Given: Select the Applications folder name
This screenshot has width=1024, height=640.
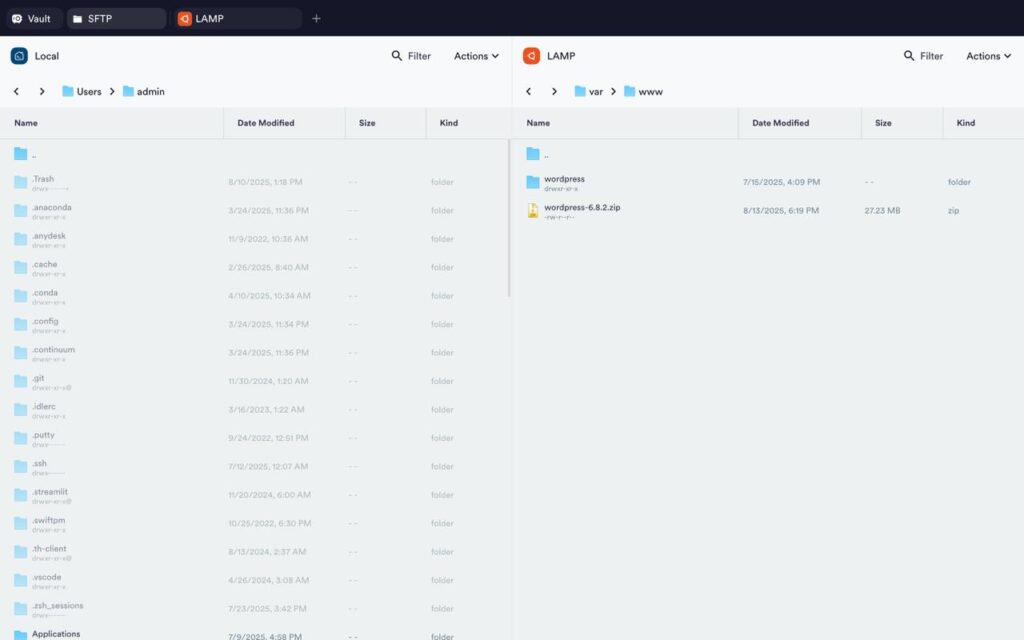Looking at the screenshot, I should pyautogui.click(x=56, y=634).
